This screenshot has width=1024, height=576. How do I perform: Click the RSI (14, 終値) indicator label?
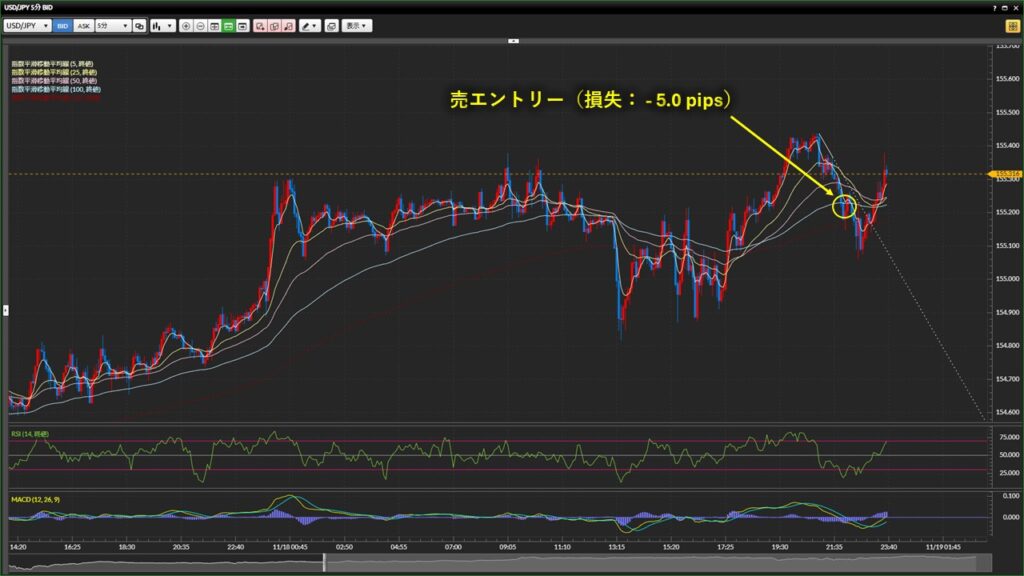pyautogui.click(x=29, y=434)
